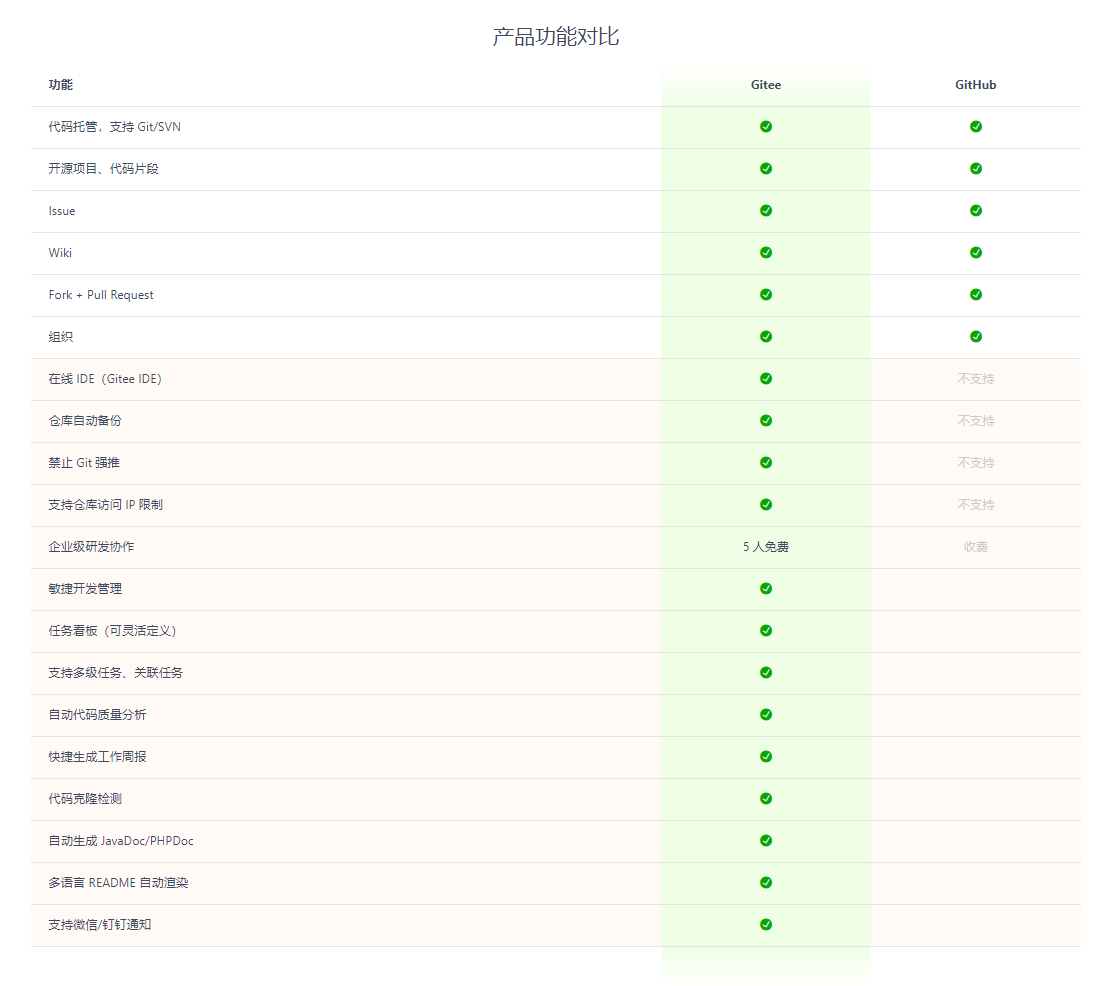This screenshot has width=1114, height=986.
Task: Click the 自动生成 JavaDoc/PHPDoc label
Action: 121,840
